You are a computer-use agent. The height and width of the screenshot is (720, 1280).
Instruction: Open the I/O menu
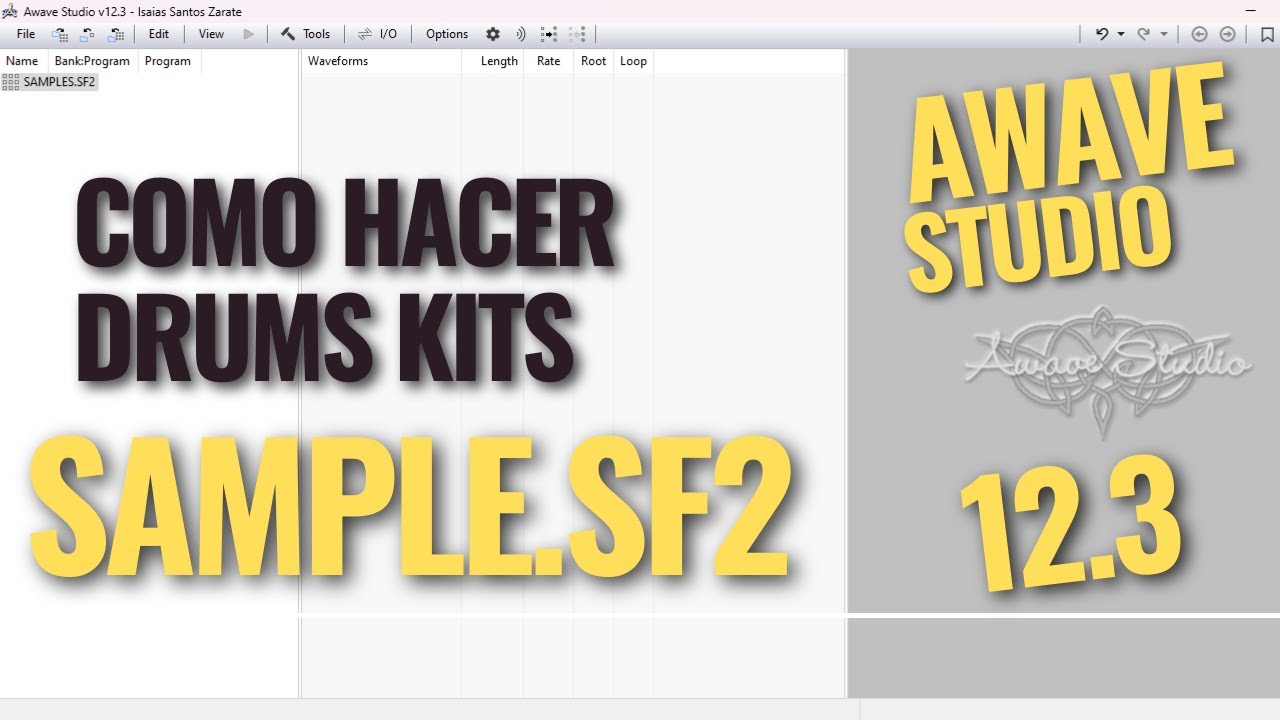388,34
